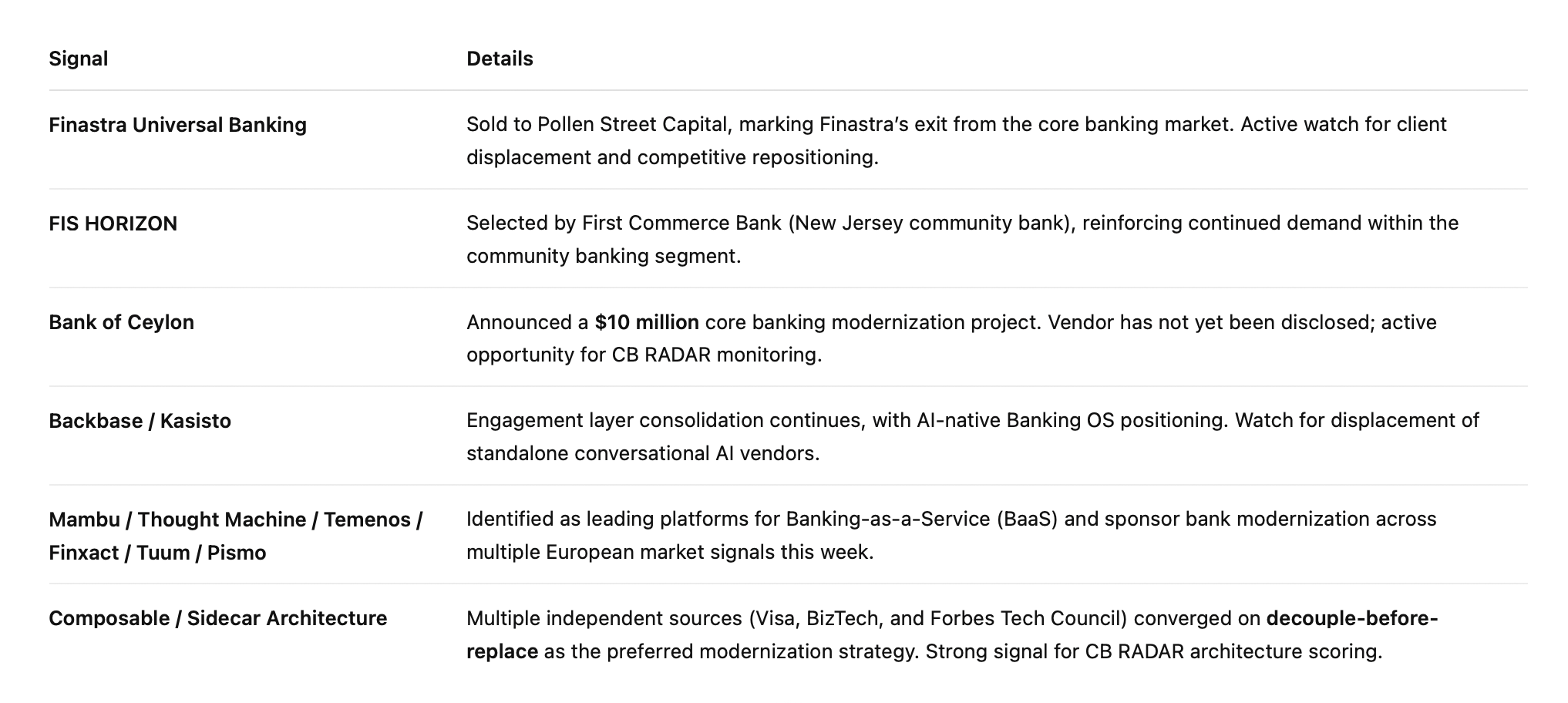Click the Finxact / Tuum / Pismo line
The height and width of the screenshot is (703, 1568).
pyautogui.click(x=157, y=553)
